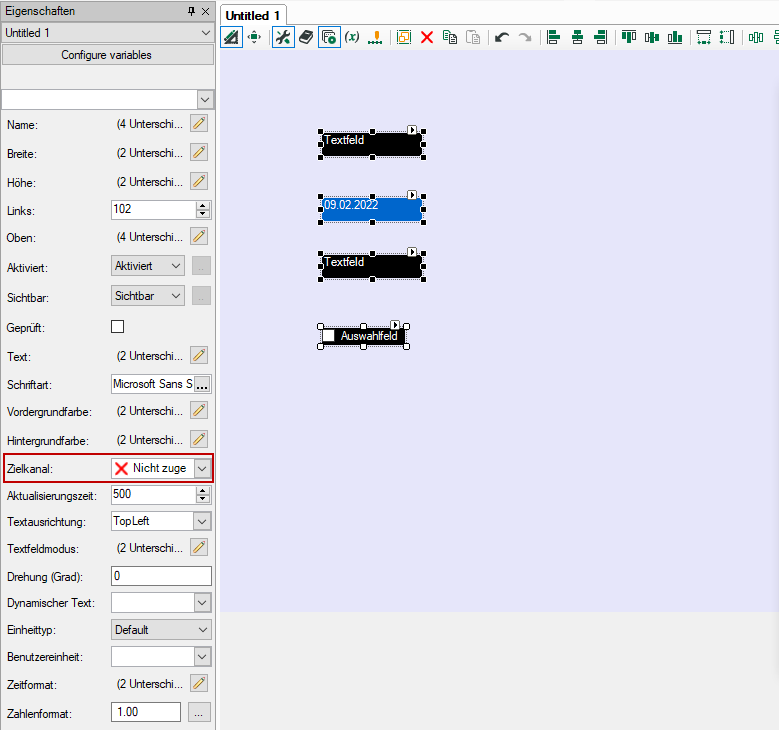The image size is (779, 730).
Task: Open the variables (x) tool
Action: pyautogui.click(x=352, y=37)
